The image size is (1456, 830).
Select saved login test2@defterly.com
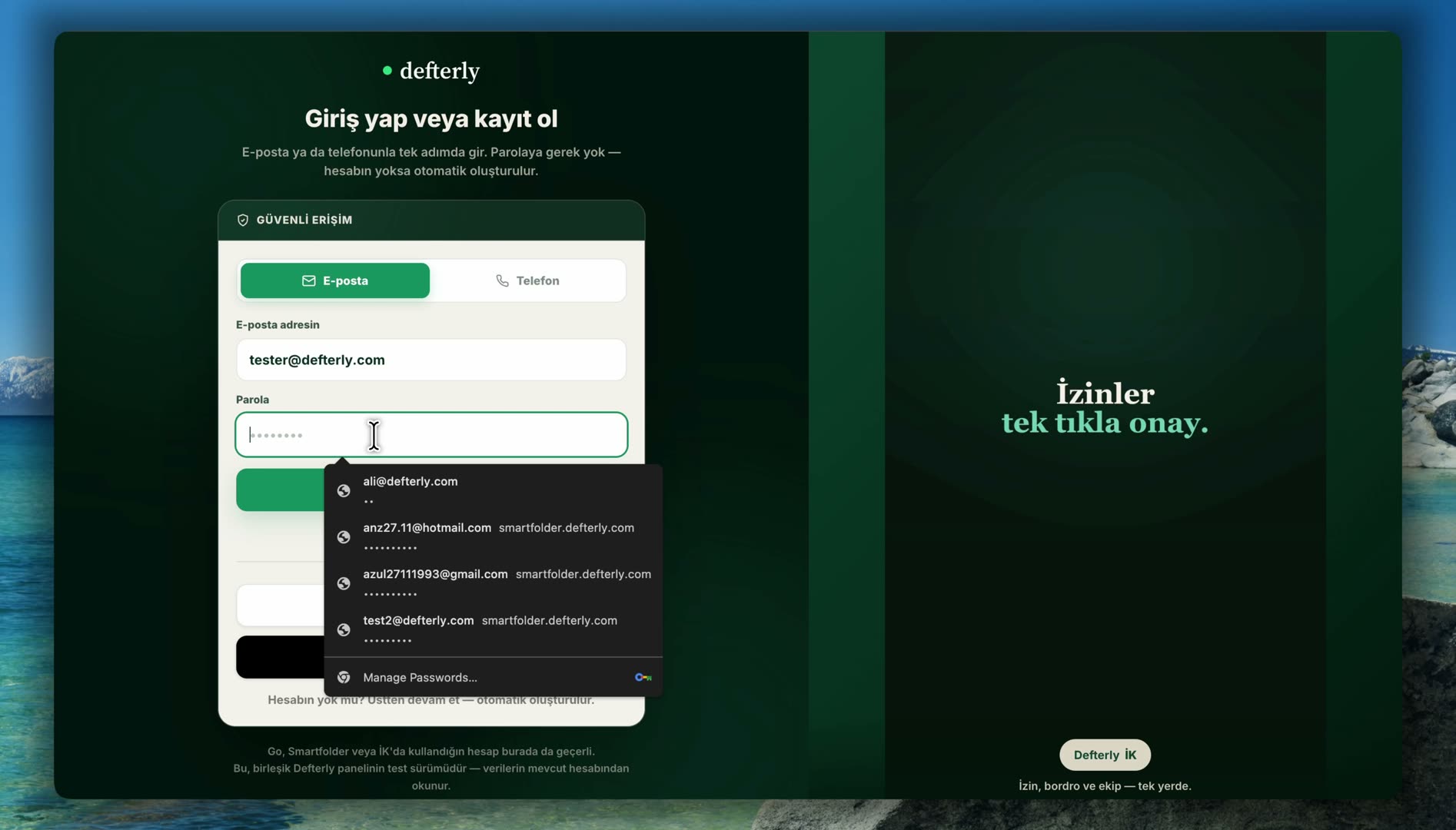click(x=493, y=629)
